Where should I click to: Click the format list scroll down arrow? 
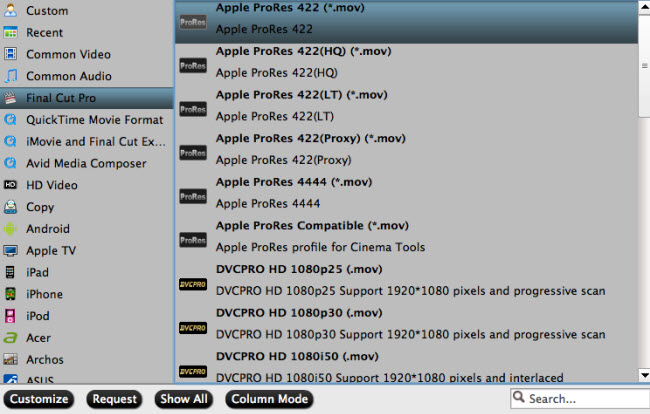click(645, 375)
